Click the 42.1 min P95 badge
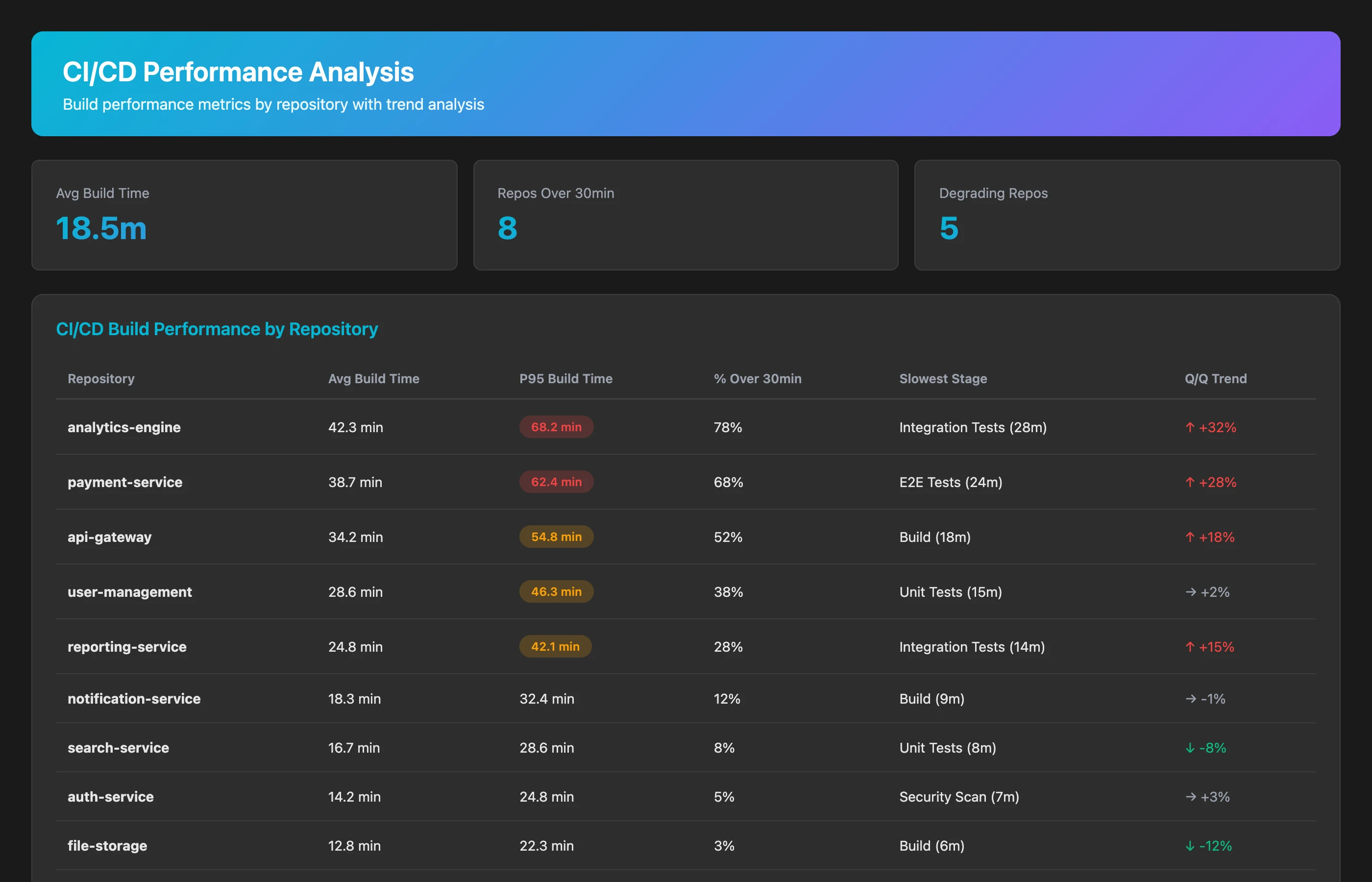Image resolution: width=1372 pixels, height=882 pixels. (555, 647)
